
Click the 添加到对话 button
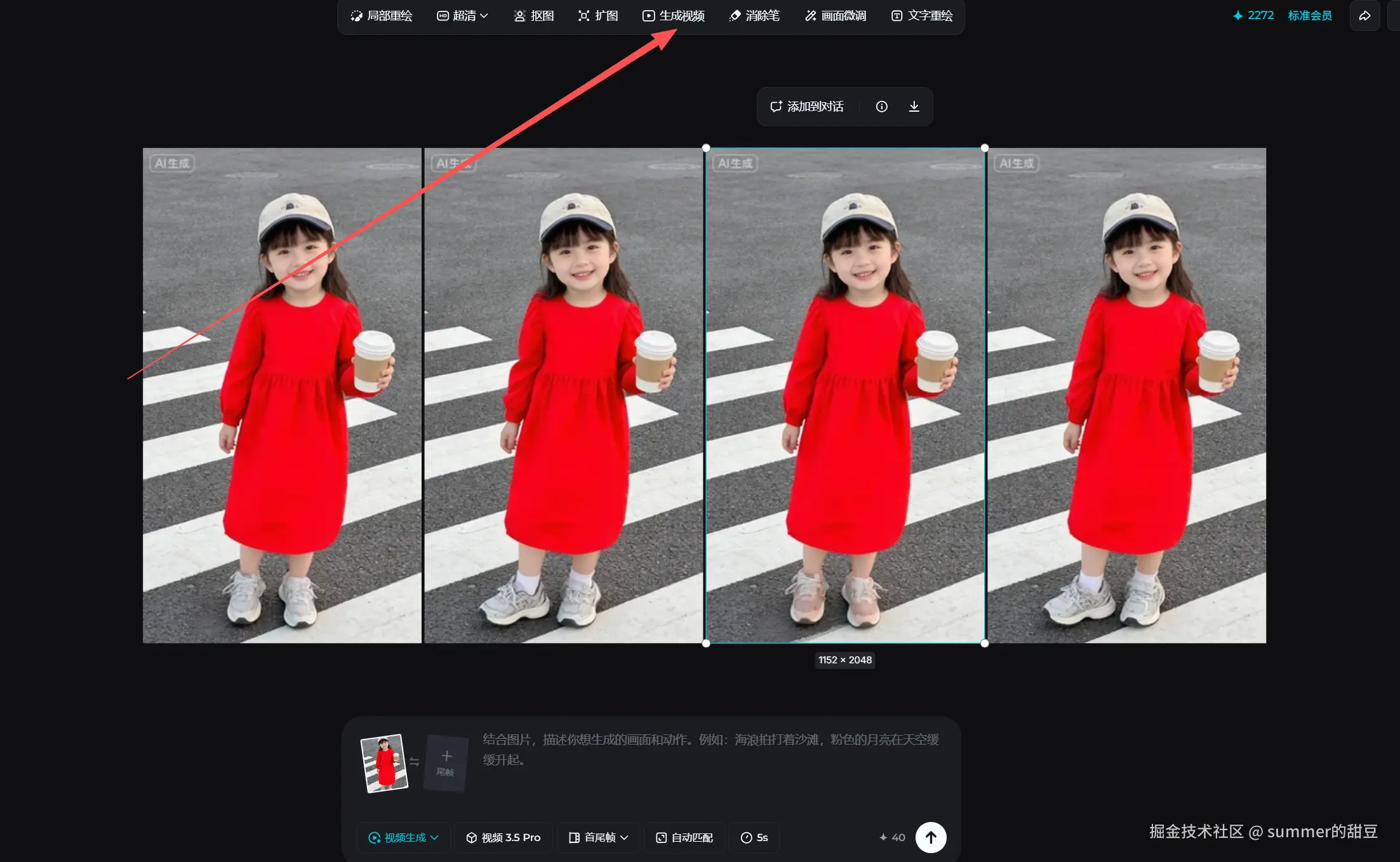[x=807, y=107]
